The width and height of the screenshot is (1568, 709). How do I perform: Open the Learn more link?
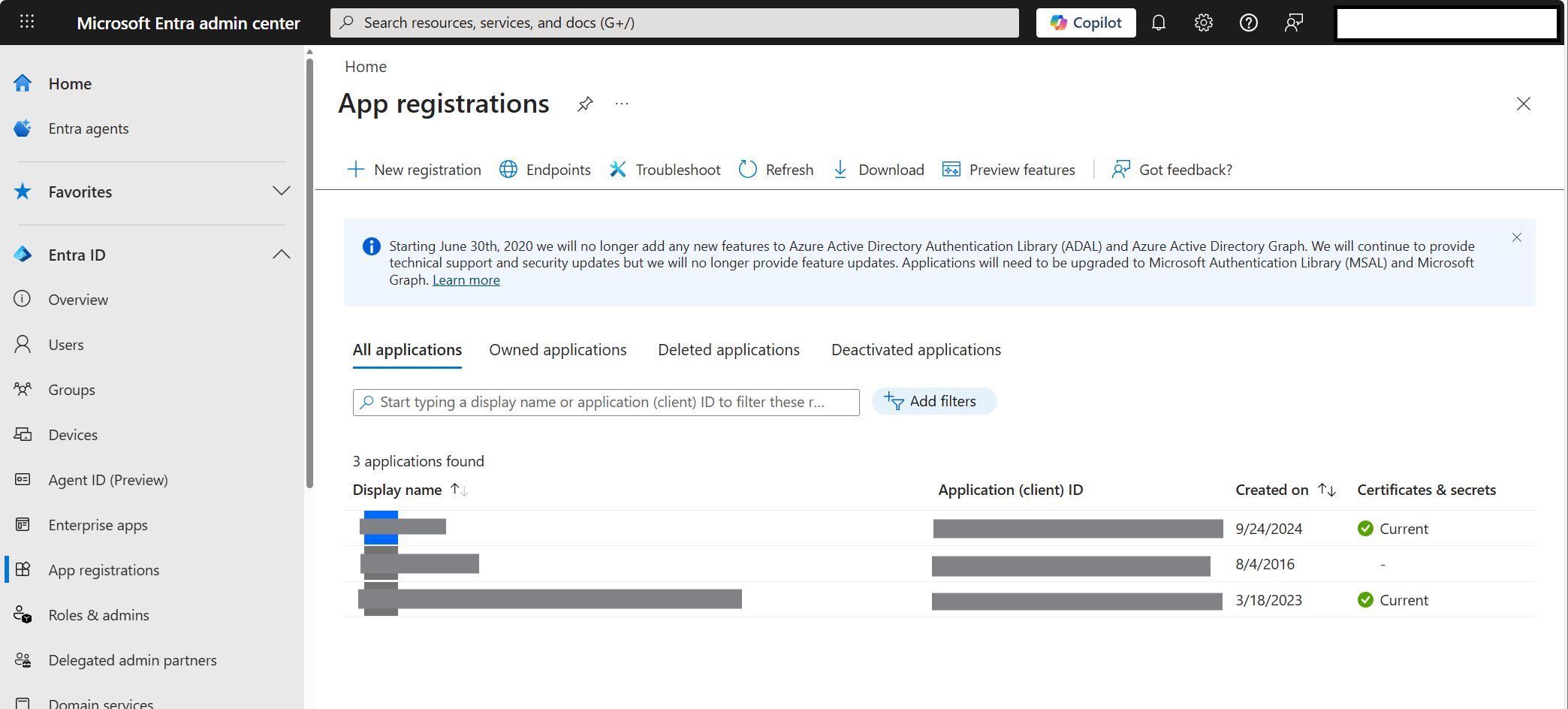click(466, 280)
